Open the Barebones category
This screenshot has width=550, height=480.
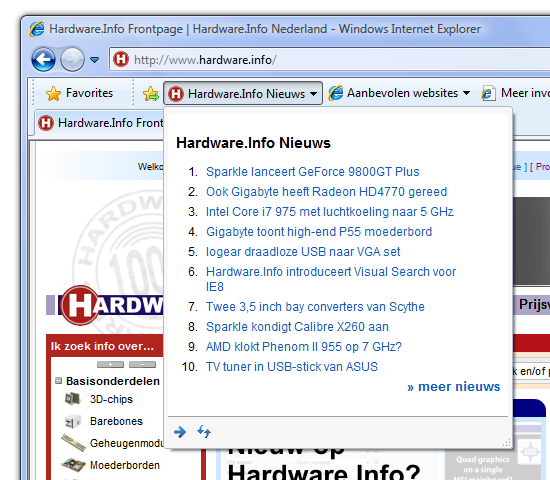tap(116, 421)
